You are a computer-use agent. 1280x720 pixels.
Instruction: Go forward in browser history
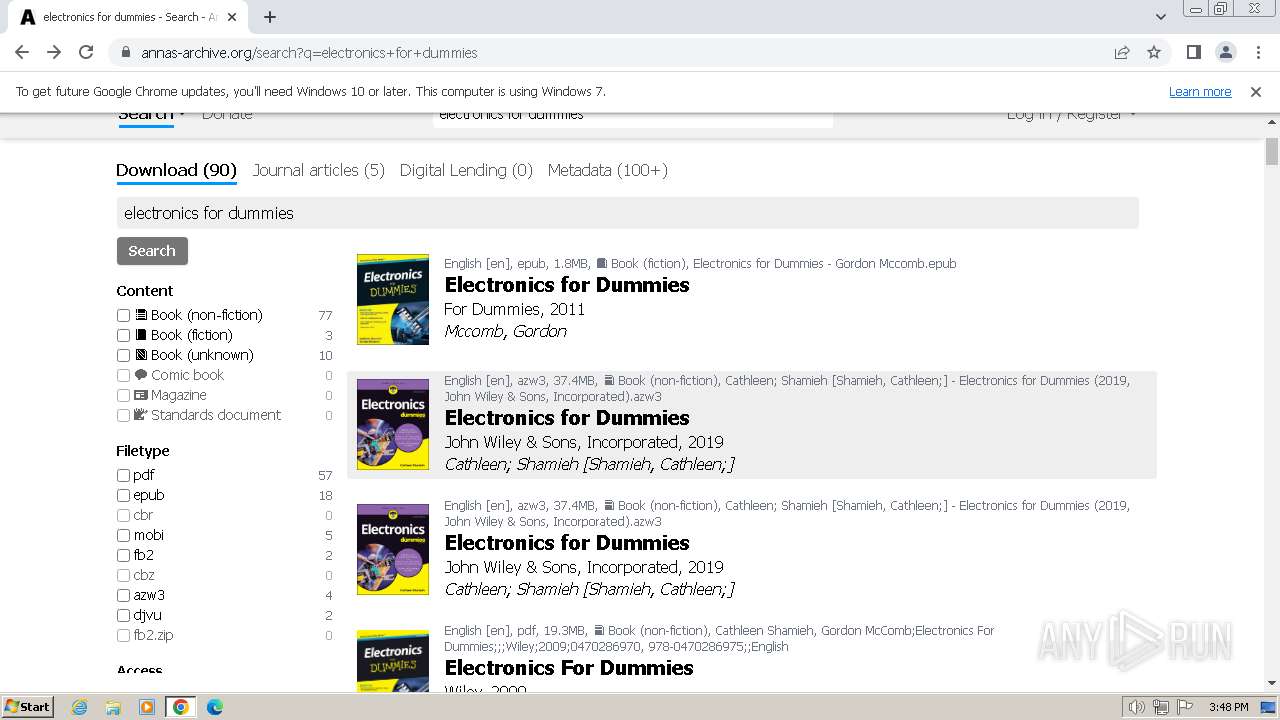click(54, 52)
